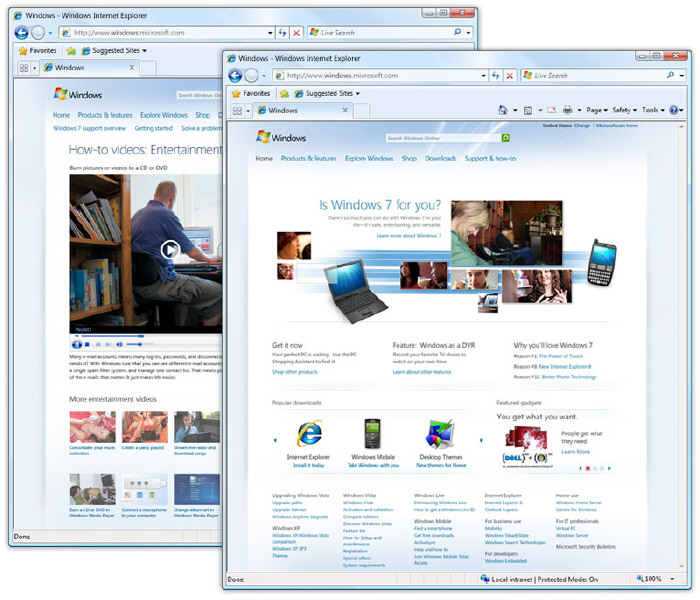This screenshot has height=600, width=700.
Task: Click Quick Tabs icon in rear window
Action: coord(24,68)
